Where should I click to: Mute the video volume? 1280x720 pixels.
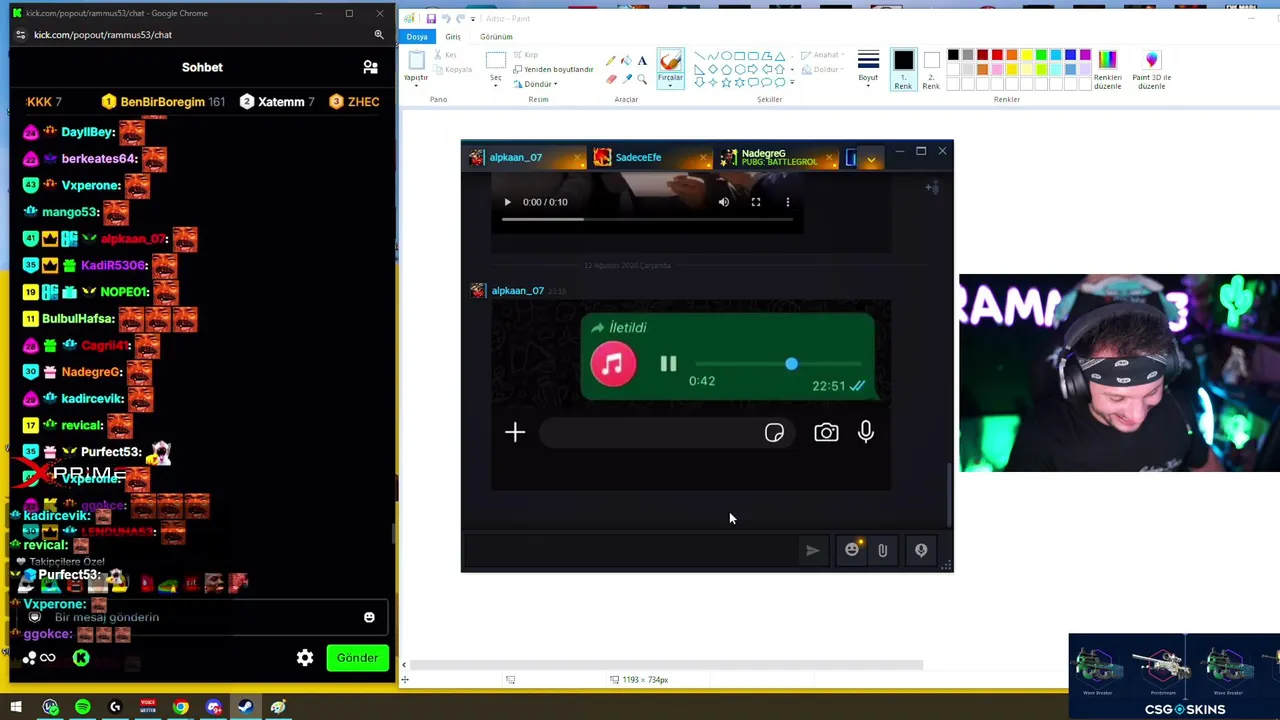point(724,202)
